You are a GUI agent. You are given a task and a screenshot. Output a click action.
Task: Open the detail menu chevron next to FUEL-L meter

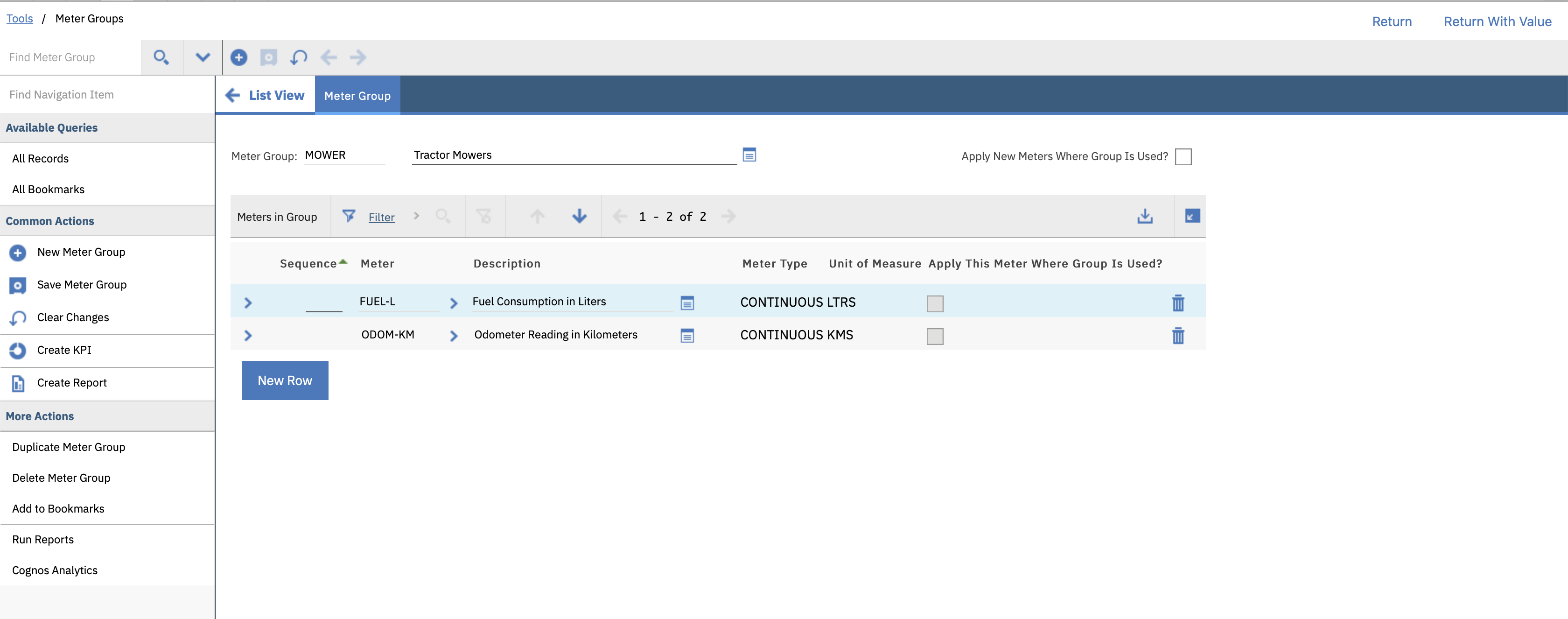pos(454,302)
